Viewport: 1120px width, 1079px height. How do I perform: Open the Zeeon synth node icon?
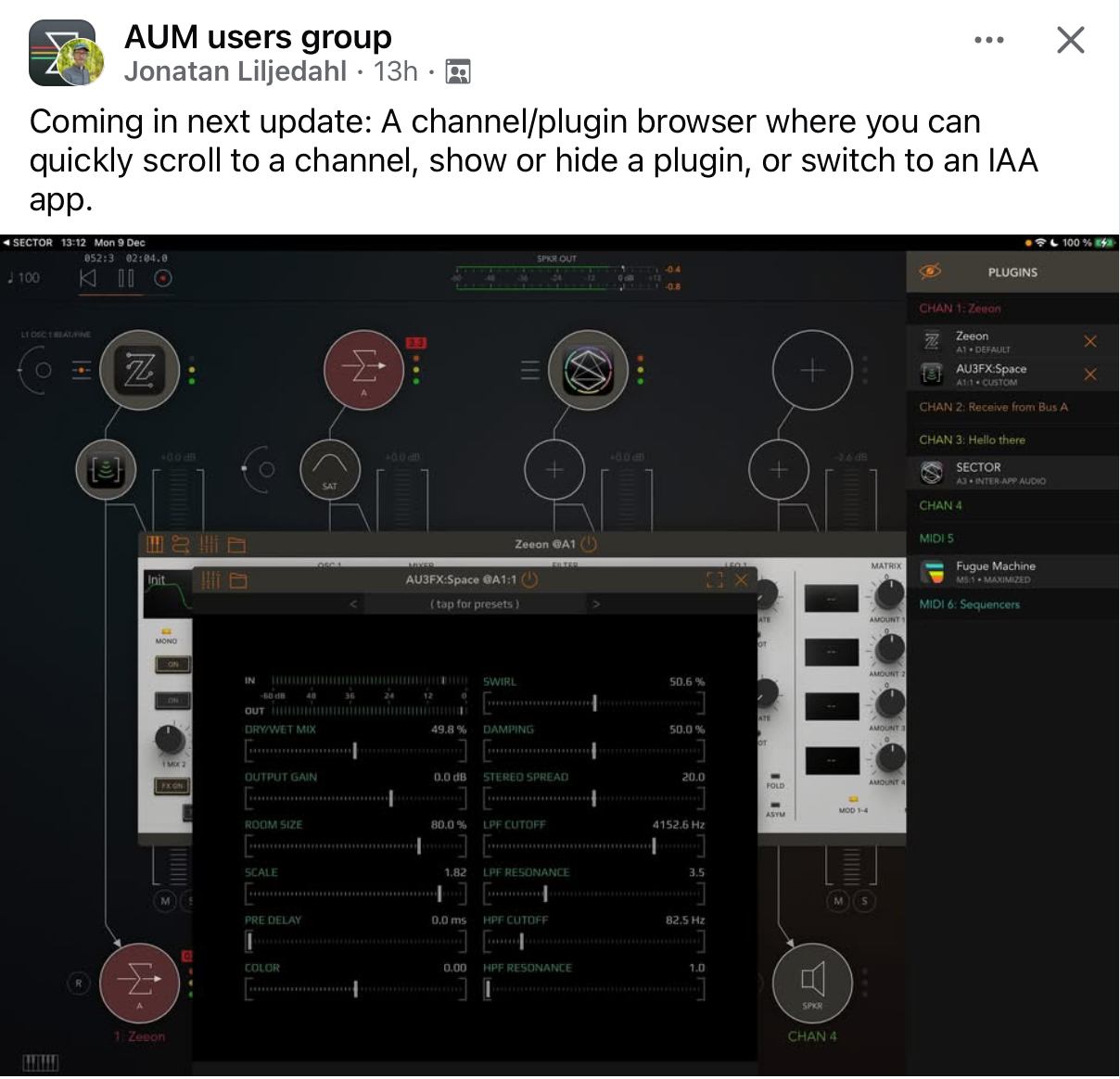click(140, 371)
